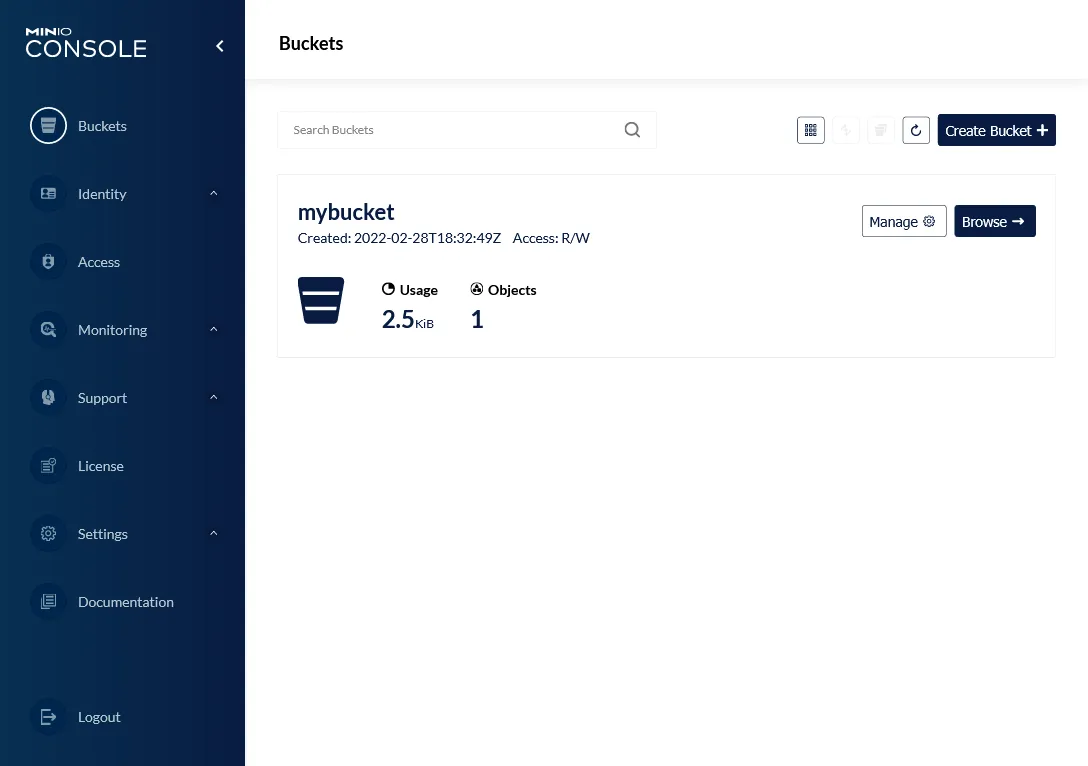Viewport: 1088px width, 766px height.
Task: Click the Settings gear icon in sidebar
Action: pos(48,534)
